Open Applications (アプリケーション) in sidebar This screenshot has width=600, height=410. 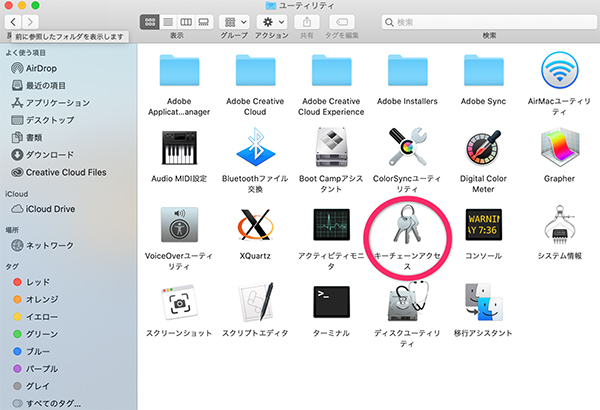point(57,102)
